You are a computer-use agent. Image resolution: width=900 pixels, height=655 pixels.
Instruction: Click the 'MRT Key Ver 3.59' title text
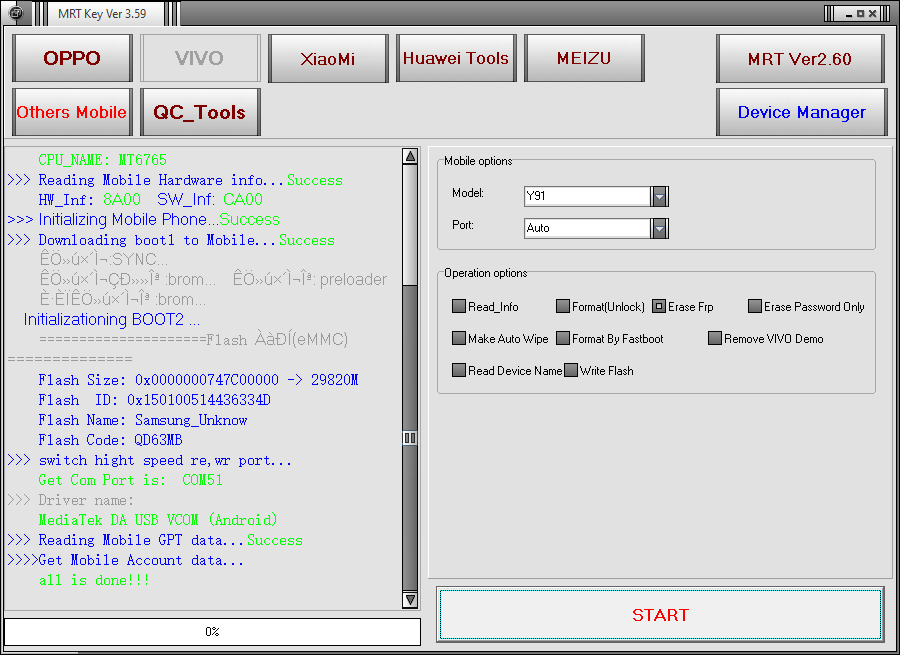(x=102, y=14)
